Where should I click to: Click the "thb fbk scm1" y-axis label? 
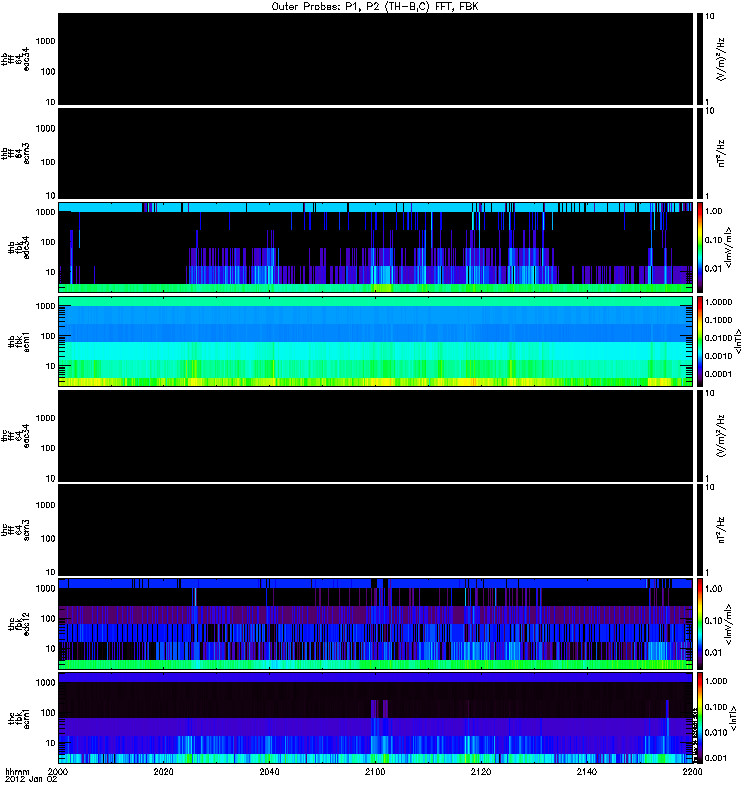coord(19,341)
